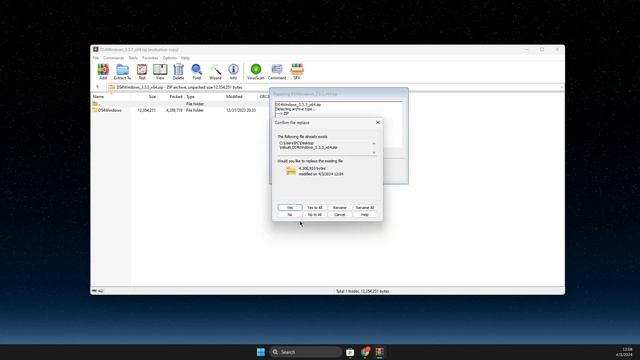Click the View toolbar icon
Viewport: 640px width, 360px height.
(x=160, y=72)
